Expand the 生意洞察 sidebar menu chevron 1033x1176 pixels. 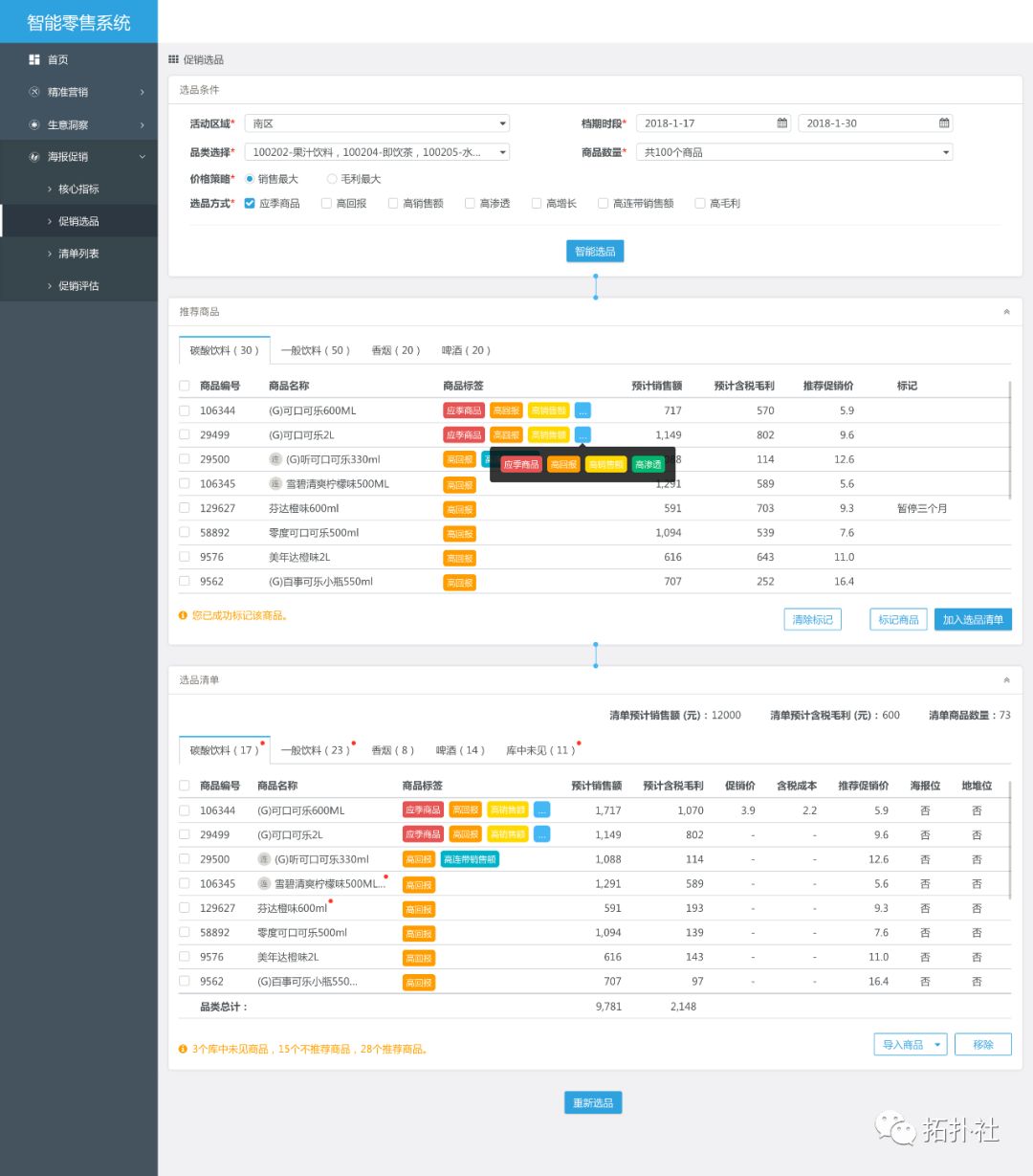pyautogui.click(x=143, y=124)
